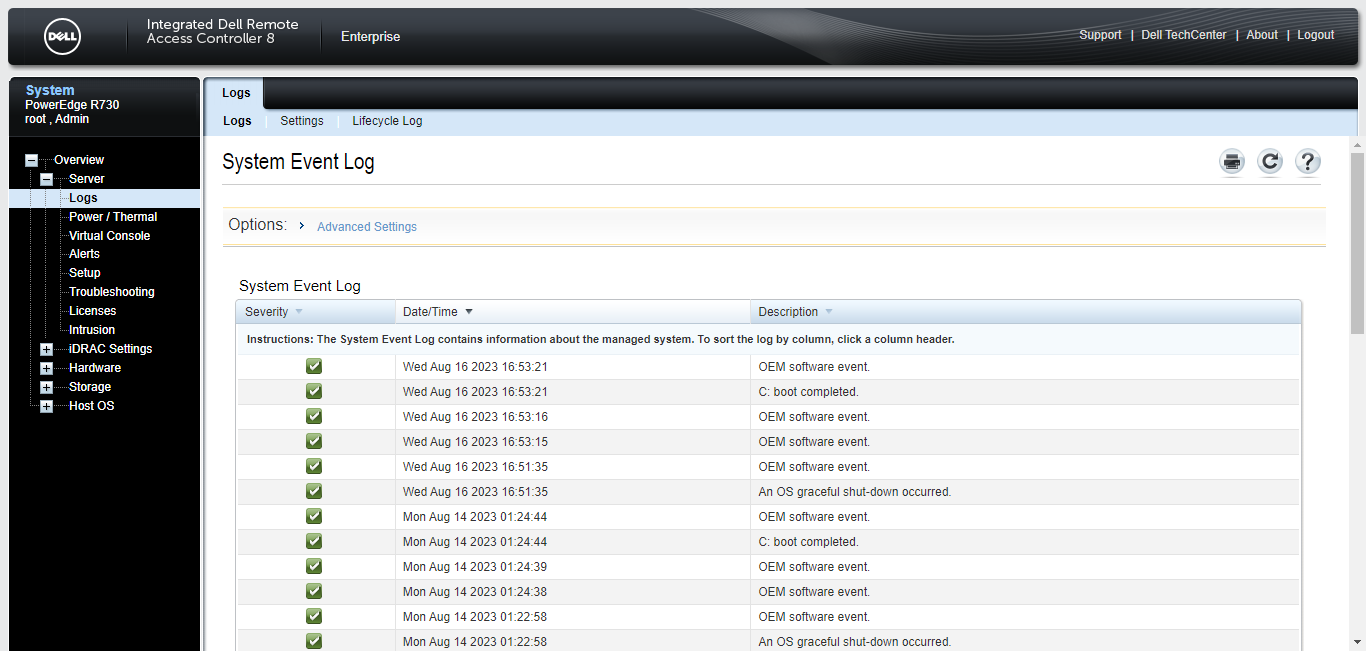Print the System Event Log
Screen dimensions: 1366x651
click(1232, 162)
